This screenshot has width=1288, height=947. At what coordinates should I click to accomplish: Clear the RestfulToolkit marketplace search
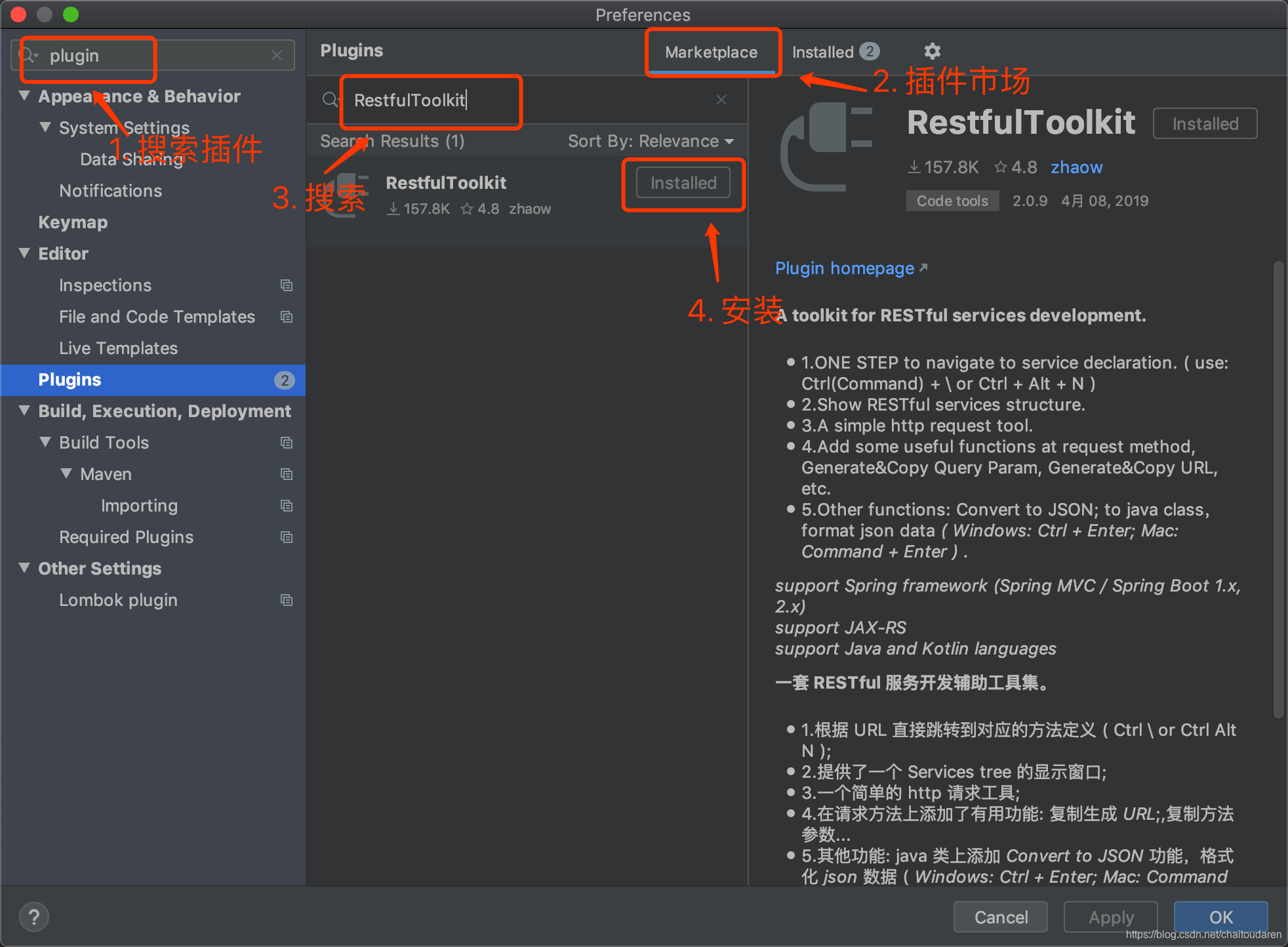pos(721,100)
